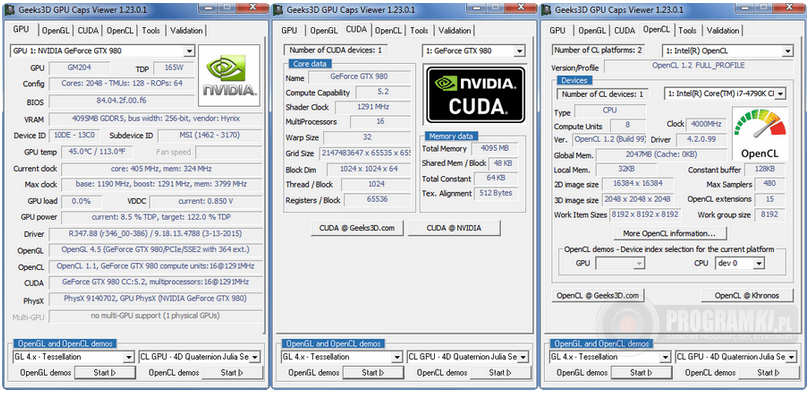810x394 pixels.
Task: Switch to the CUDA tab in the right window
Action: [625, 30]
